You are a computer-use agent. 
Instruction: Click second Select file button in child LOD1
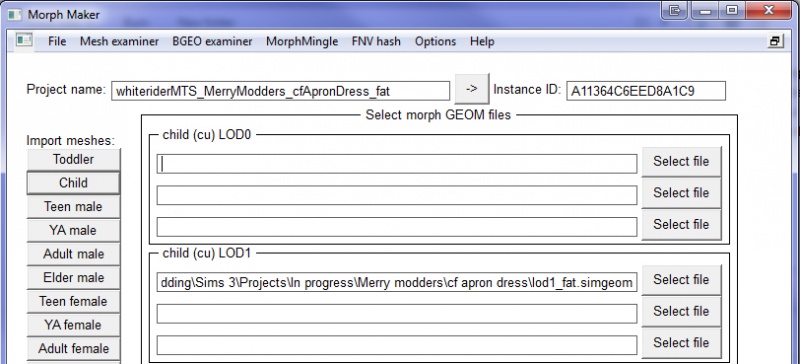click(x=681, y=311)
